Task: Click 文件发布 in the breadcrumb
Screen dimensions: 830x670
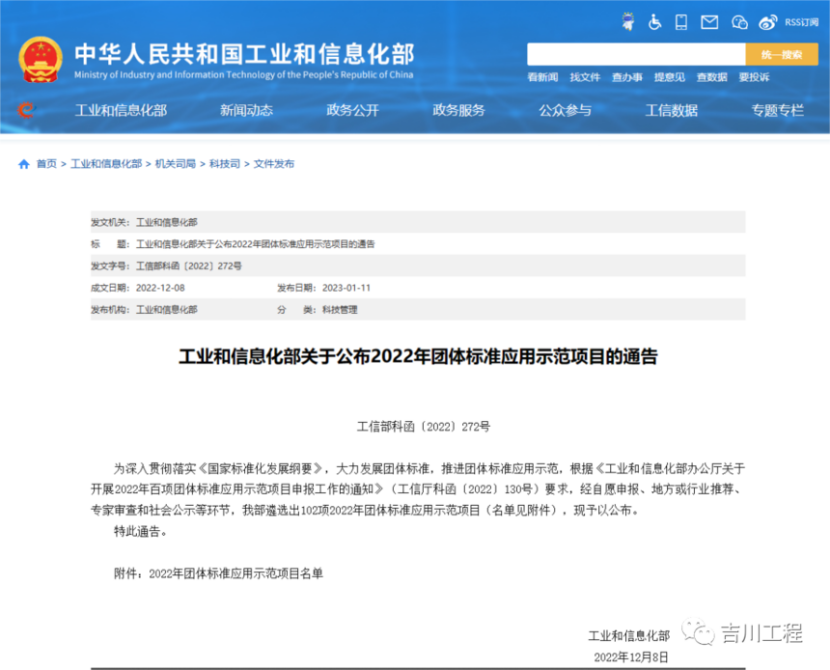Action: pos(274,164)
